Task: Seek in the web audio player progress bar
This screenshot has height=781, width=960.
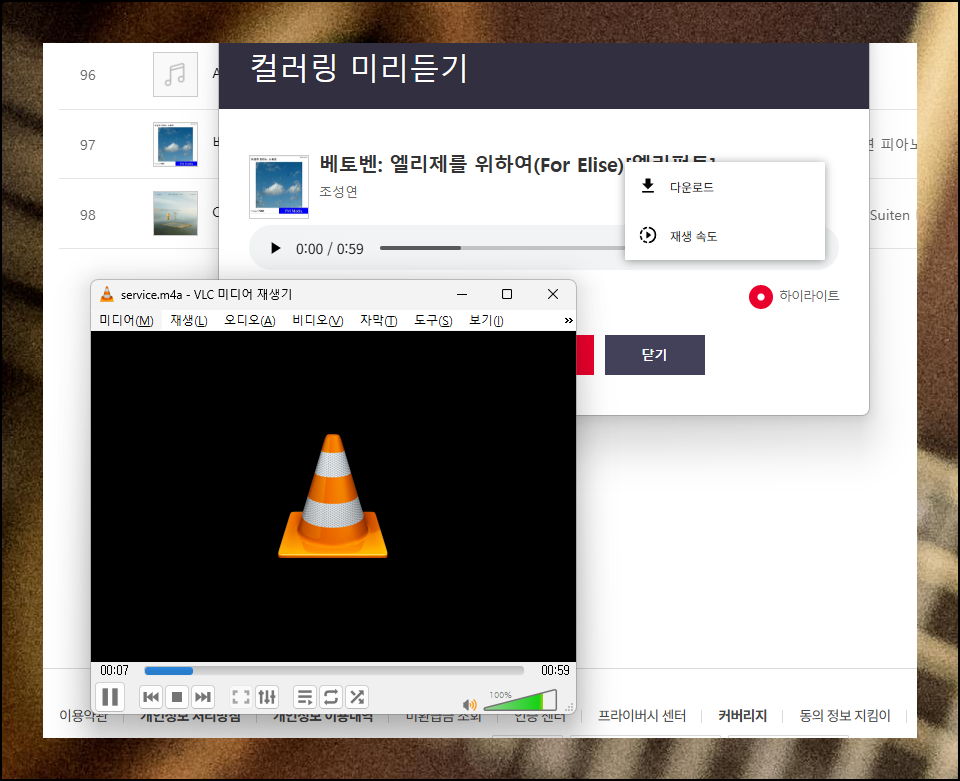Action: (x=502, y=248)
